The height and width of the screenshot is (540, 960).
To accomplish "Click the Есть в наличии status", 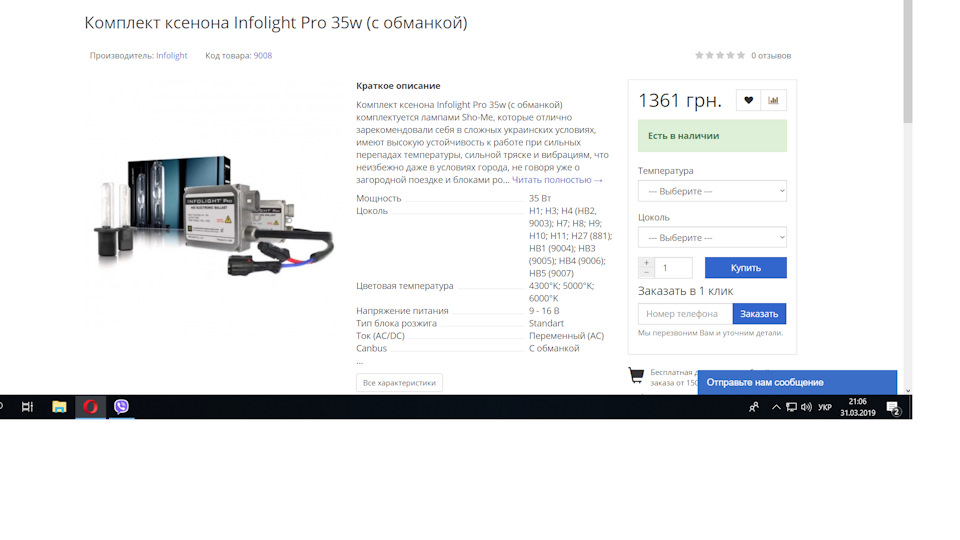I will (712, 136).
